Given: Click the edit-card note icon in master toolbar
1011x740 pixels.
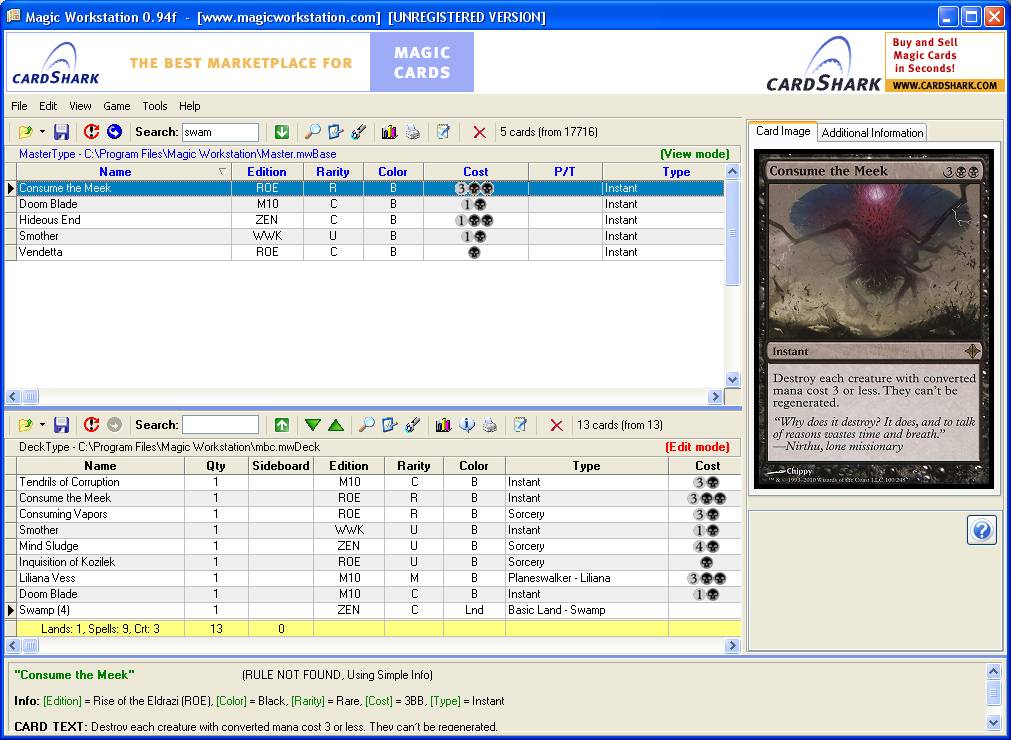Looking at the screenshot, I should pos(335,132).
